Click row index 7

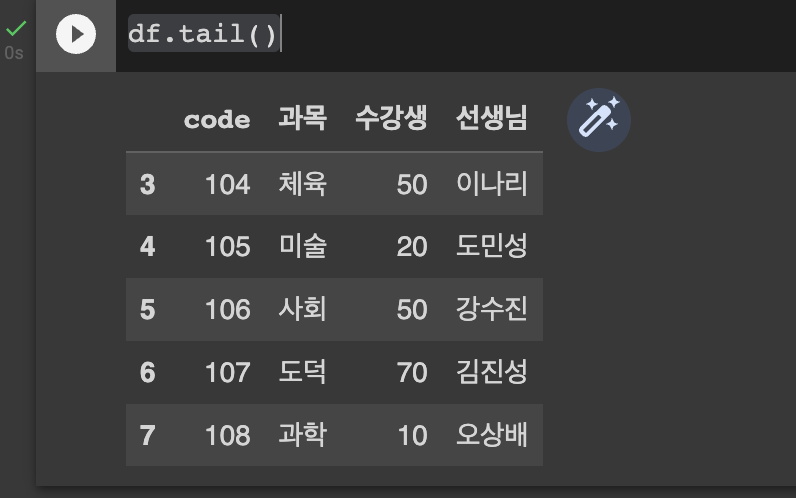(147, 436)
